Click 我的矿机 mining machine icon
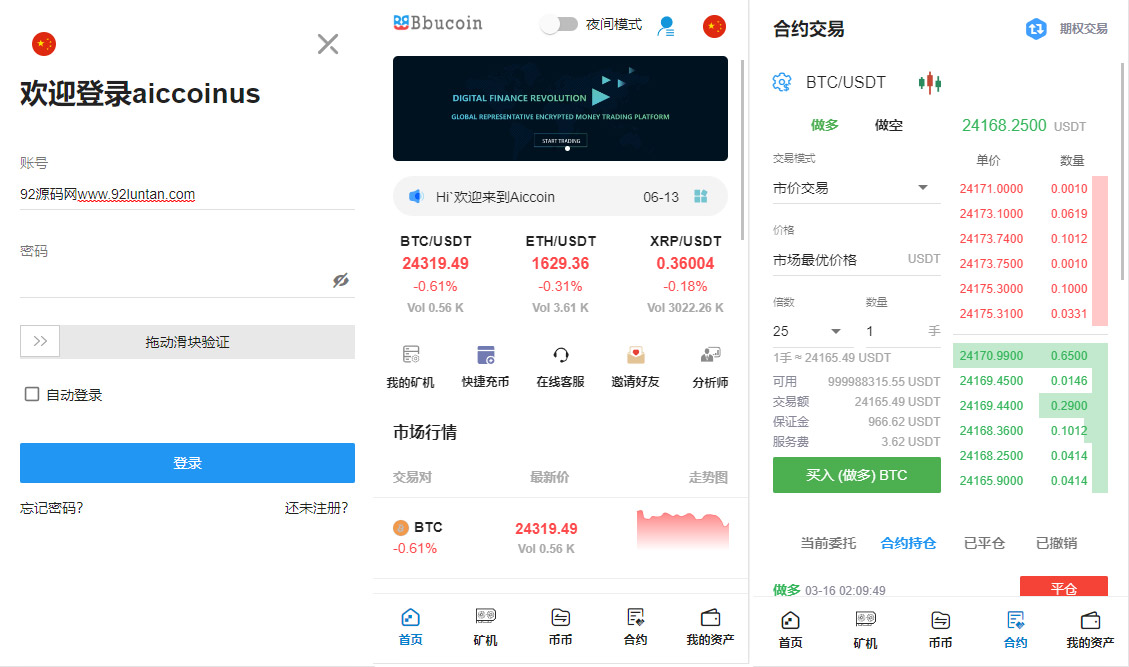This screenshot has width=1129, height=667. [x=410, y=356]
